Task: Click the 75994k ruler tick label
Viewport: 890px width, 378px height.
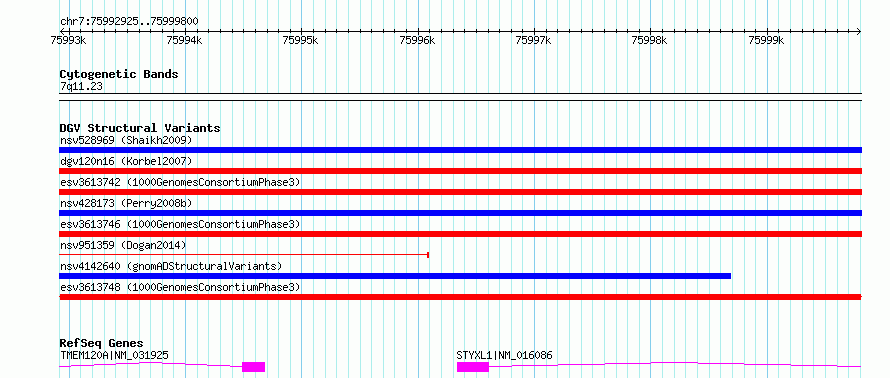Action: [x=185, y=40]
